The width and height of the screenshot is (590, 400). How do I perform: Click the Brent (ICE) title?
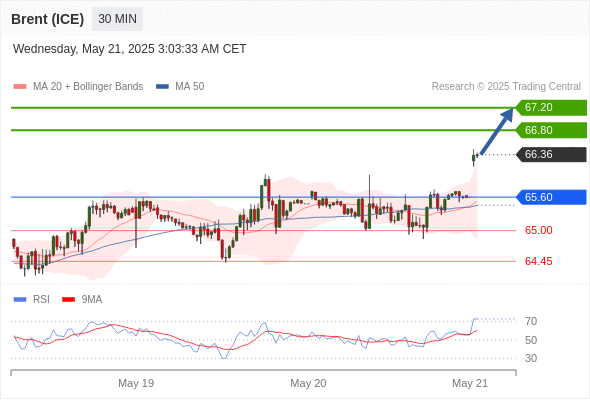pyautogui.click(x=47, y=19)
